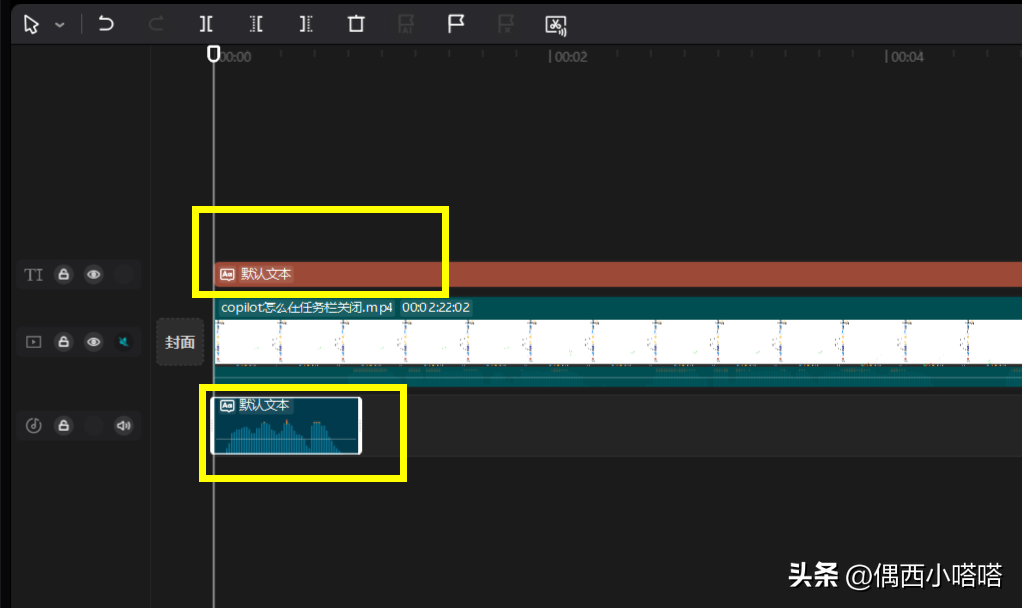Image resolution: width=1022 pixels, height=608 pixels.
Task: Add a marker flag on timeline
Action: tap(456, 24)
